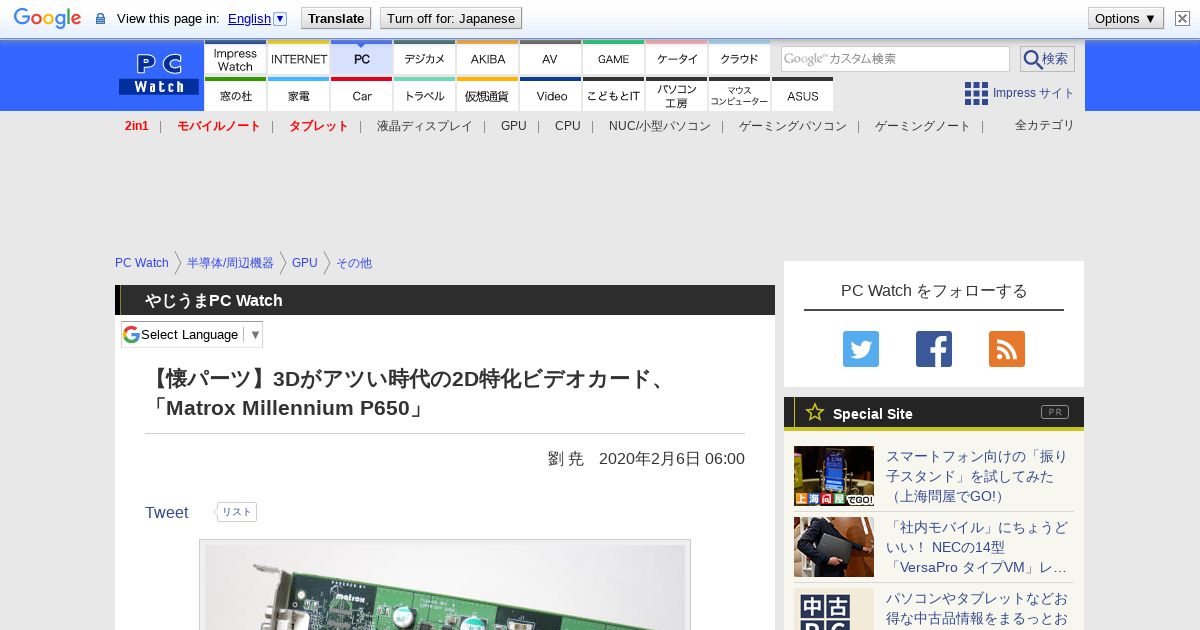Open the AKIBA tab
The height and width of the screenshot is (630, 1200).
(488, 58)
